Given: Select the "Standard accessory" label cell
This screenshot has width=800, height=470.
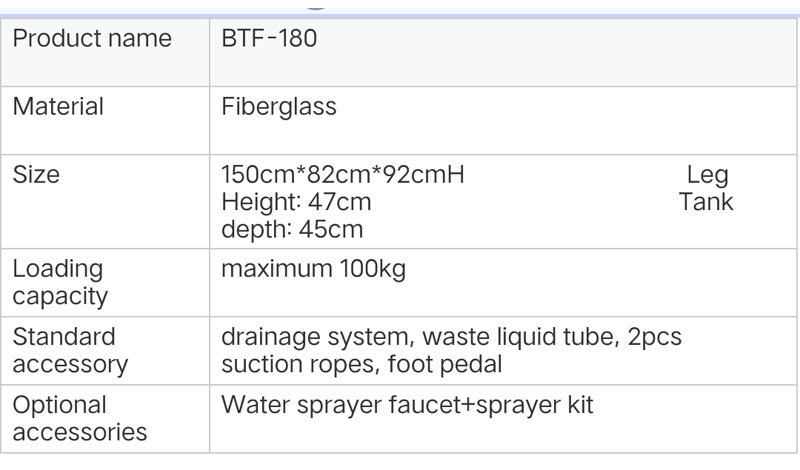Looking at the screenshot, I should click(x=70, y=350).
